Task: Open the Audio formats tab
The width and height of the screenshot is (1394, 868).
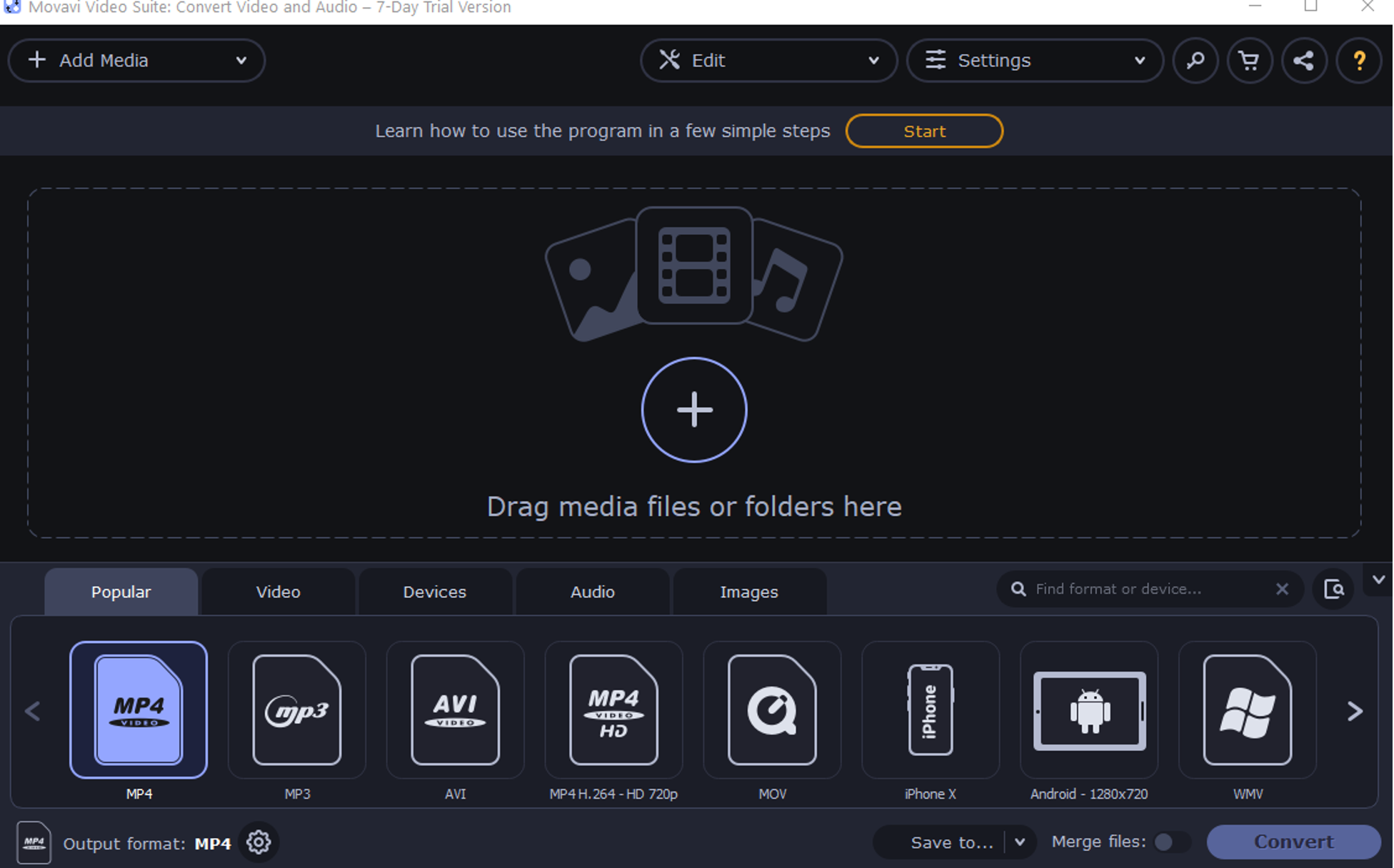Action: pyautogui.click(x=592, y=592)
